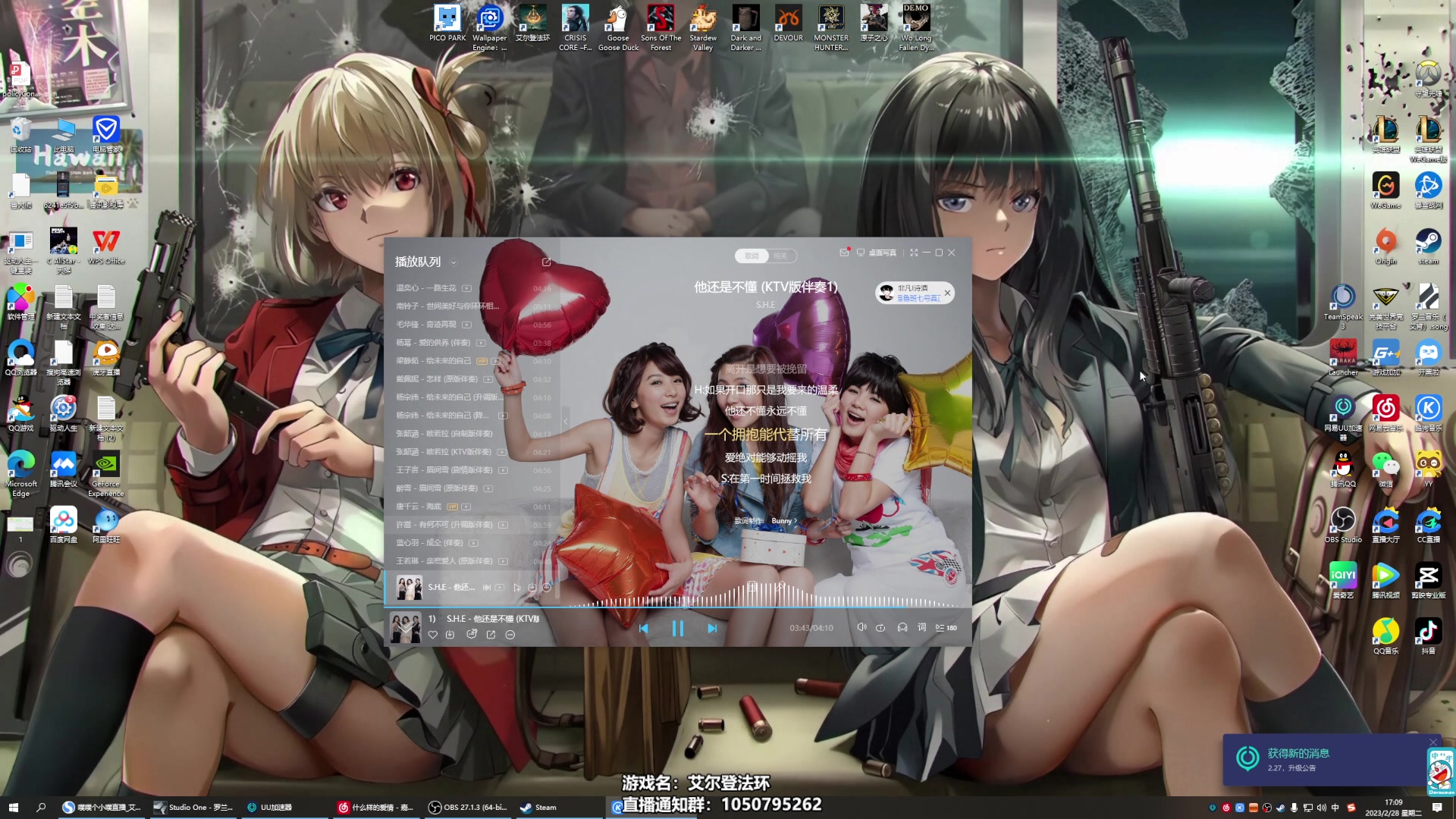Toggle player full screen mode icon

[914, 253]
